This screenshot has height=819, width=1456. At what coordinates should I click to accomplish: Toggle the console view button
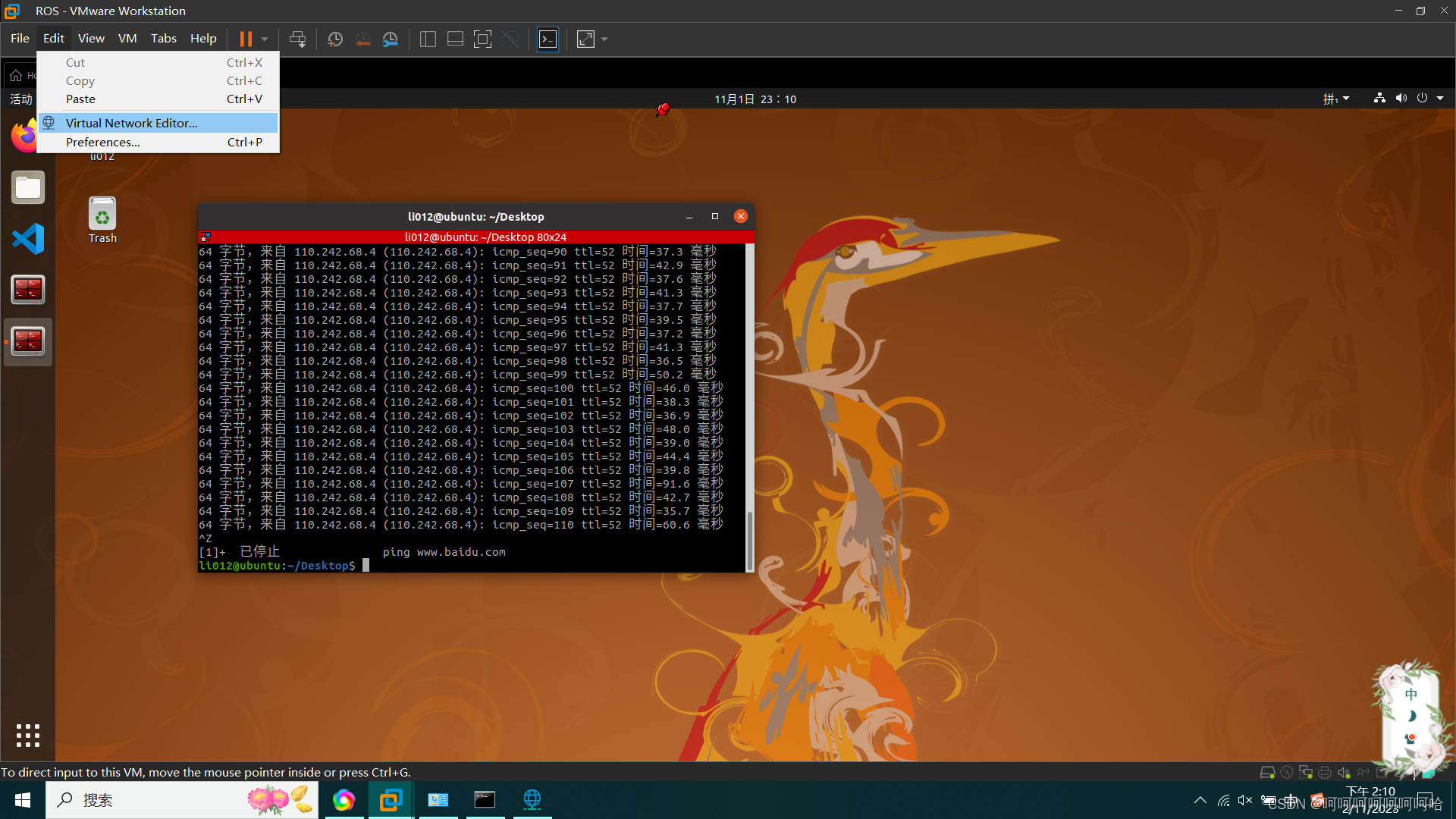(x=548, y=39)
